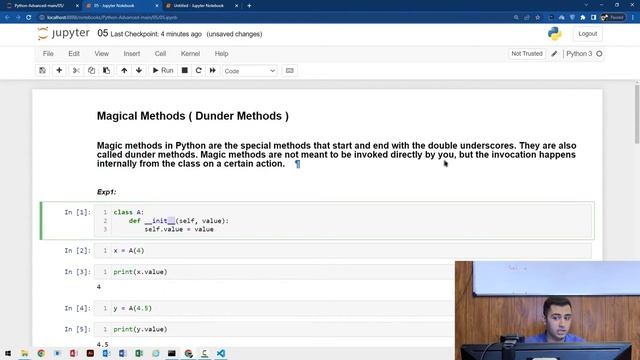
Task: Restart kernel and run all cells icon
Action: (213, 71)
